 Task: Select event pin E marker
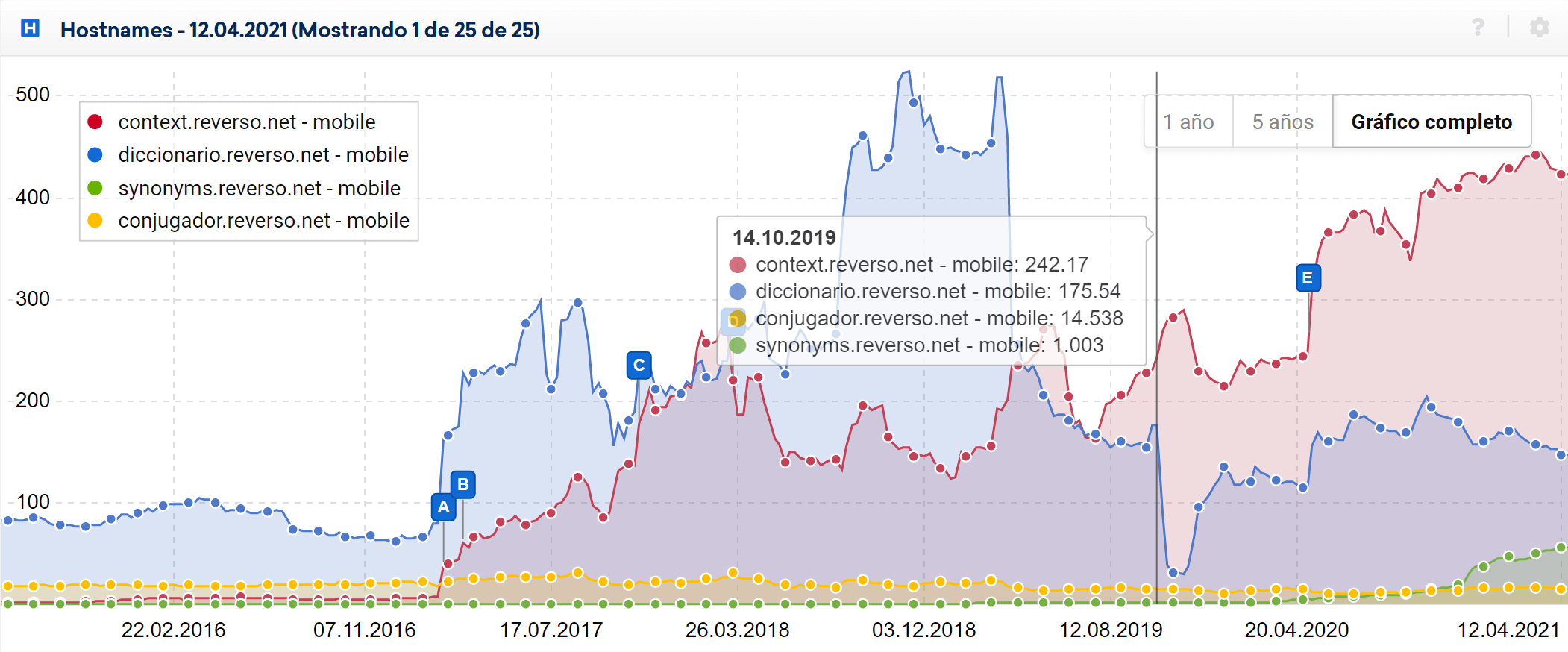(1308, 278)
